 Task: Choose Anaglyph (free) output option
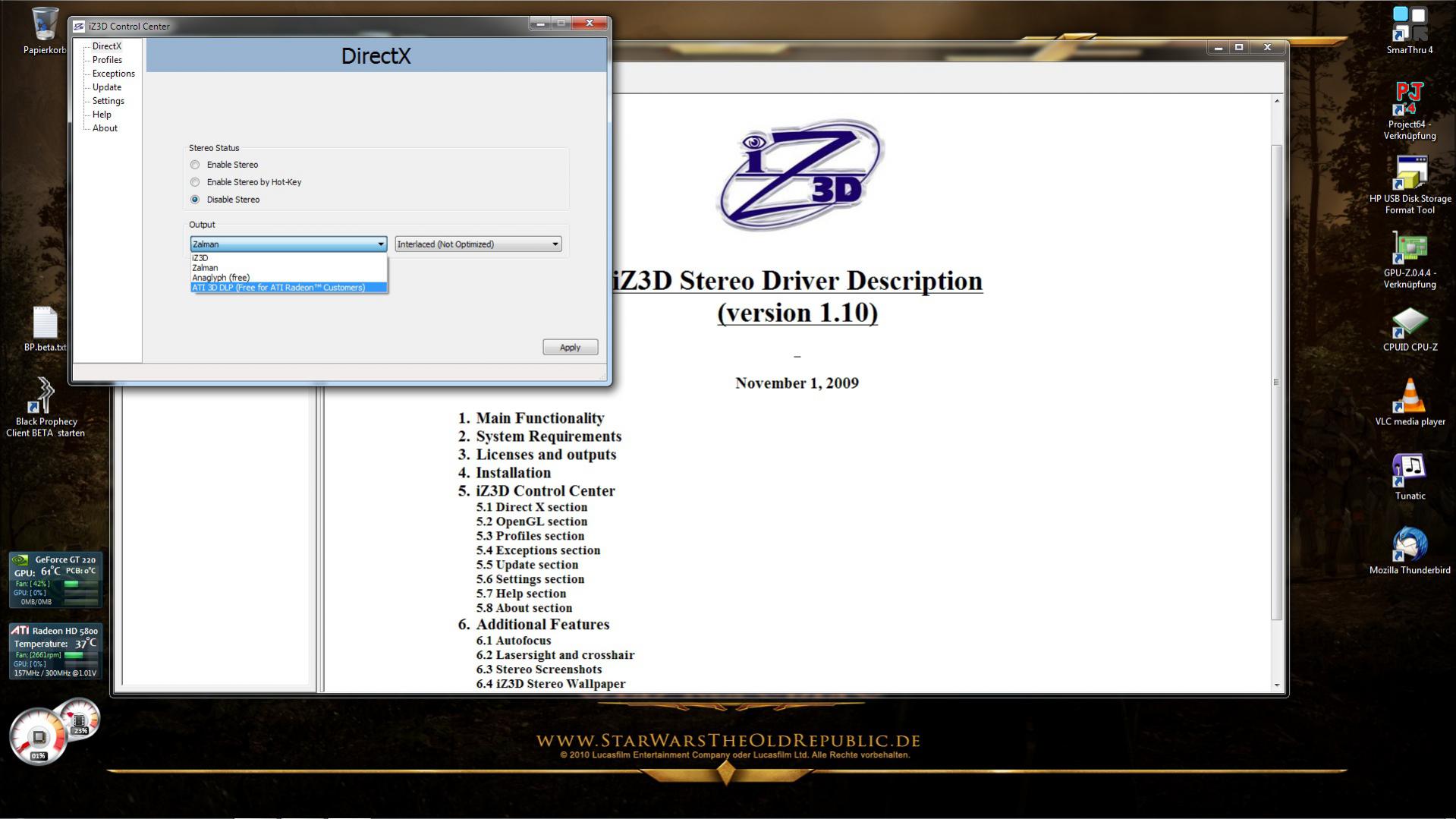(x=288, y=278)
